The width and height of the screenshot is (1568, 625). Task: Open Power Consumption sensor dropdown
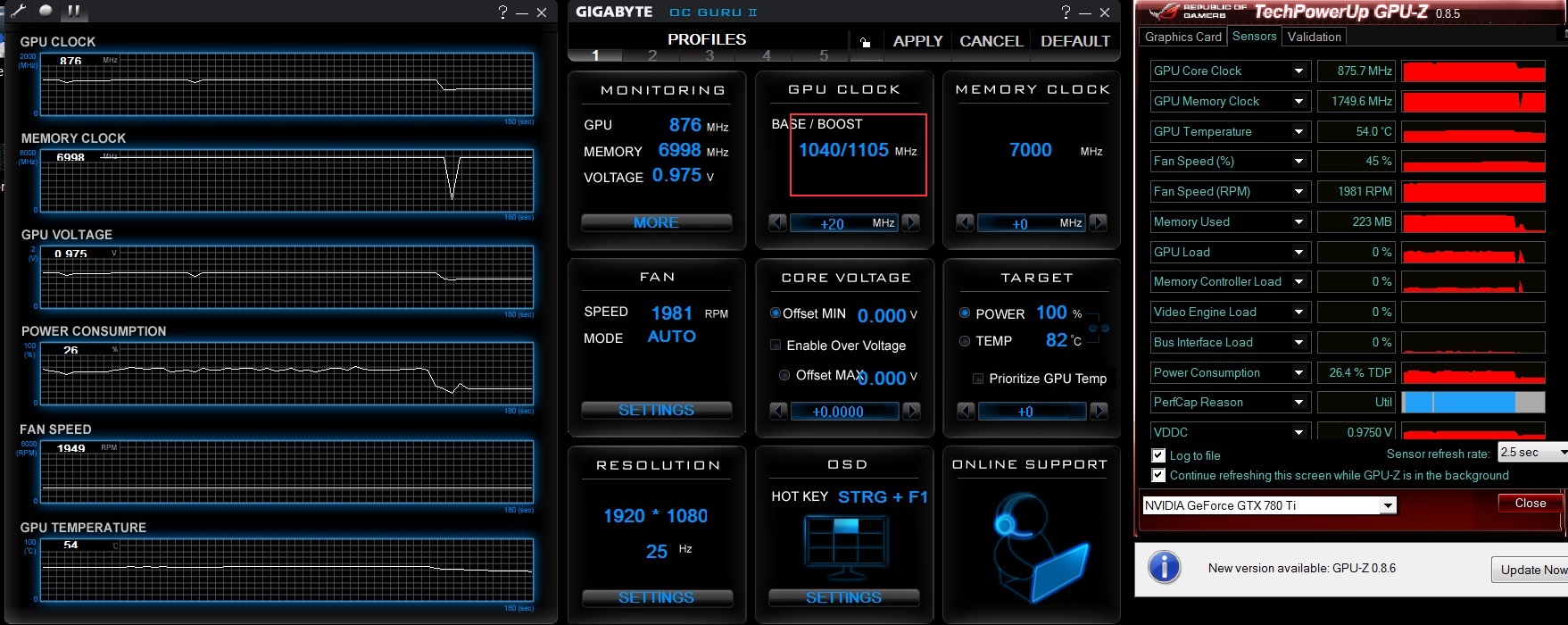[1299, 373]
